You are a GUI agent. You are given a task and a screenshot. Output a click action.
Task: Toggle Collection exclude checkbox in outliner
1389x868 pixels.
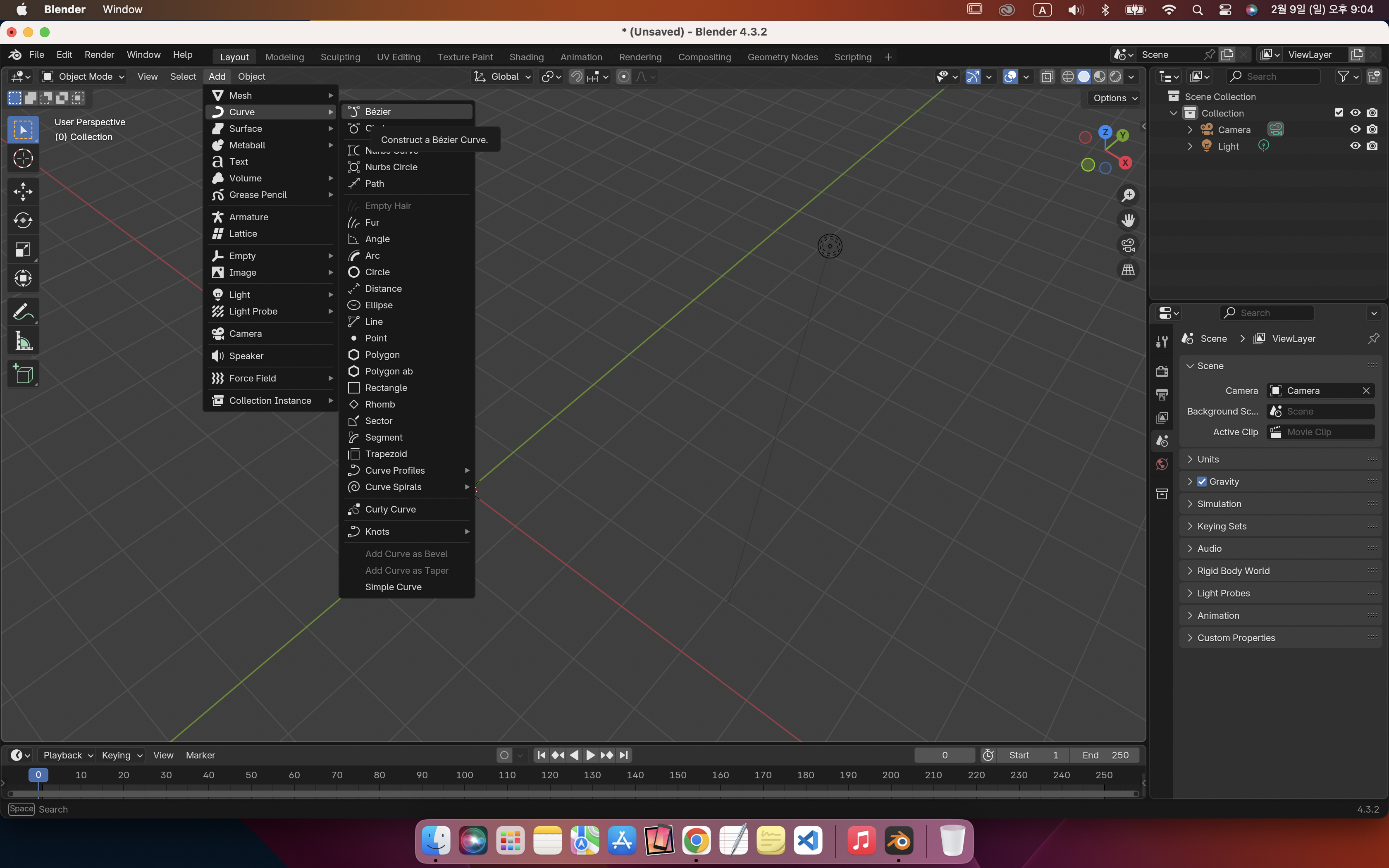1339,112
